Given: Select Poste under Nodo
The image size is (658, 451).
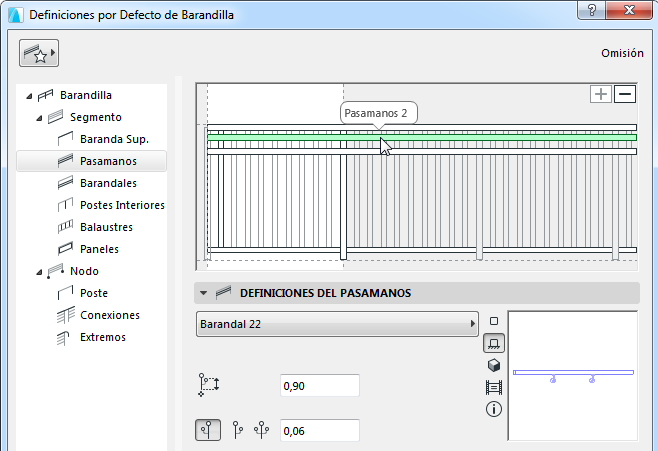Looking at the screenshot, I should (x=94, y=293).
